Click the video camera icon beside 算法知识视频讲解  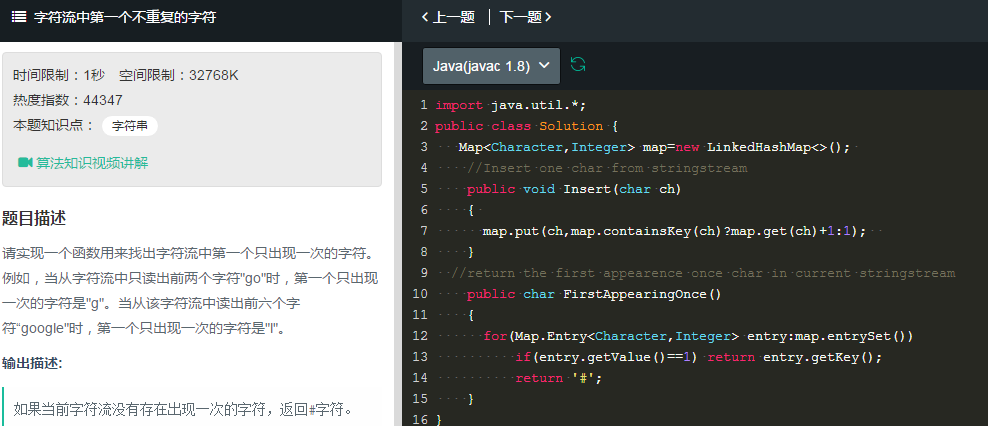[25, 163]
